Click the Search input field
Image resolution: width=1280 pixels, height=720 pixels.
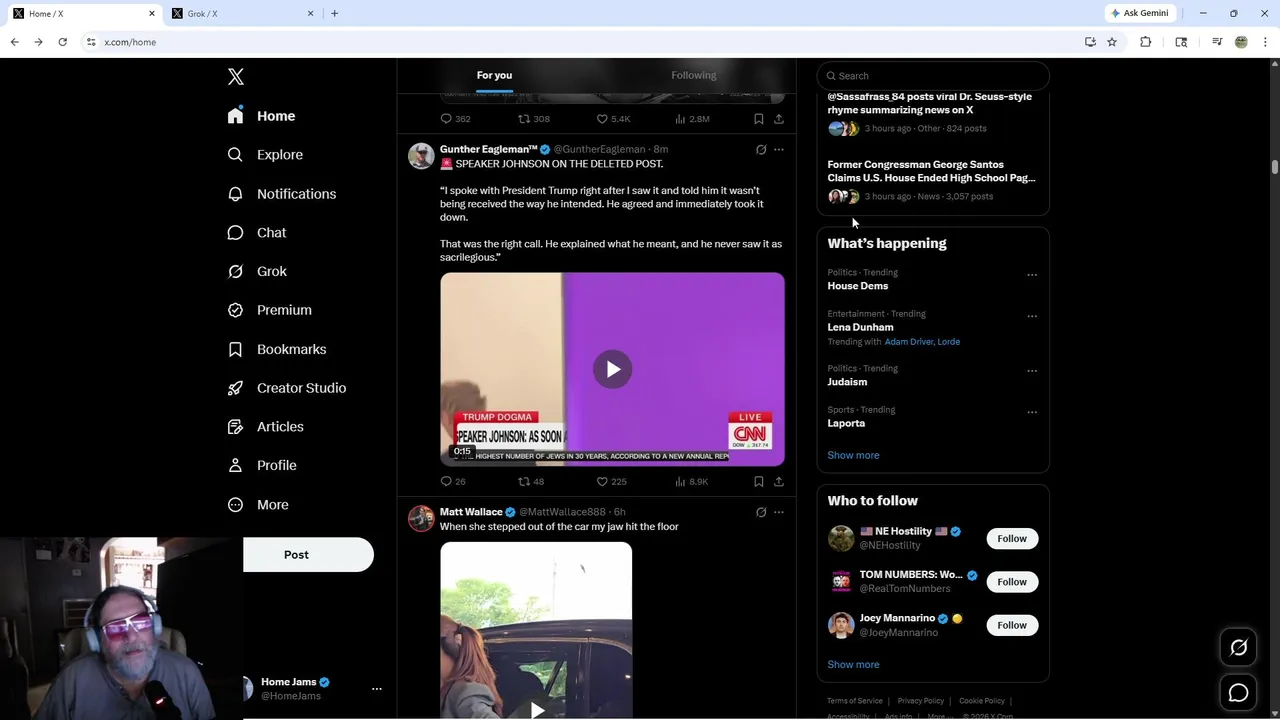(933, 76)
